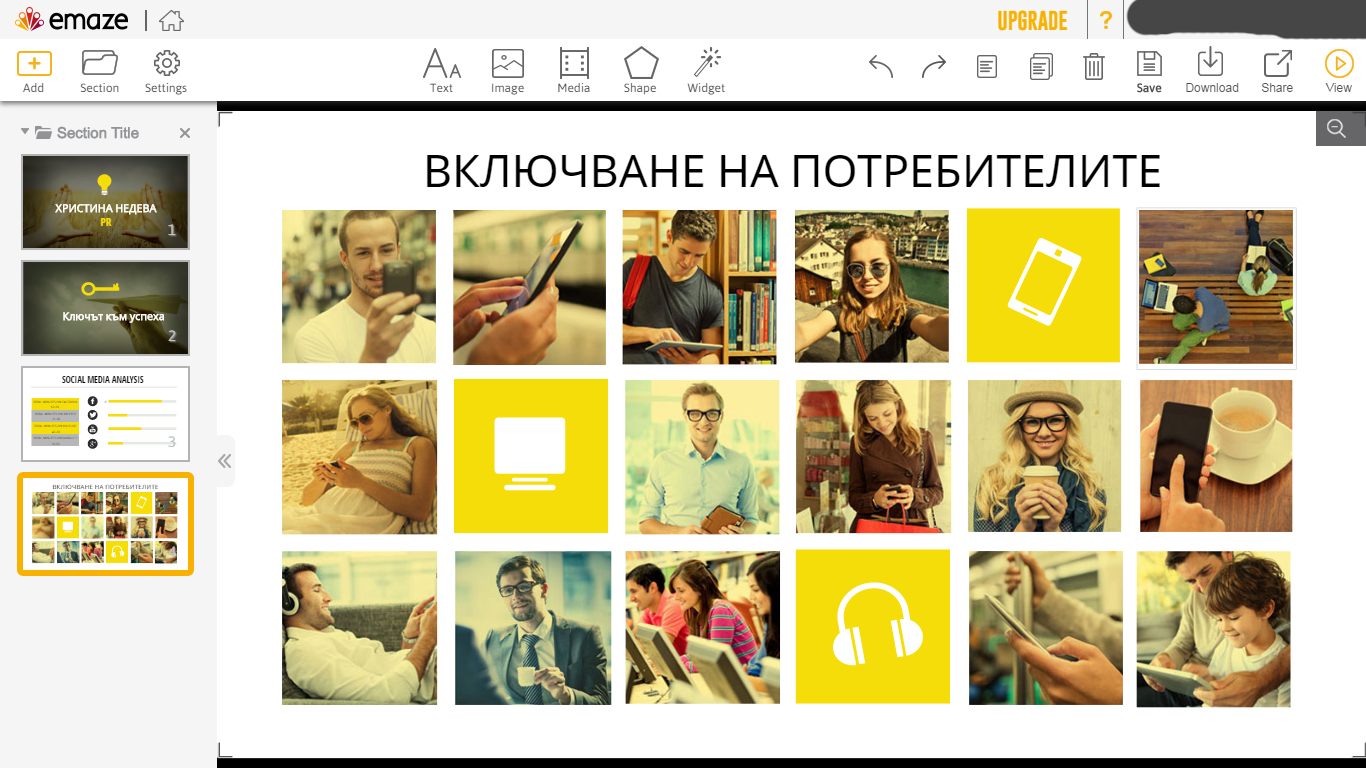Start View presentation mode
1366x768 pixels.
(x=1338, y=65)
